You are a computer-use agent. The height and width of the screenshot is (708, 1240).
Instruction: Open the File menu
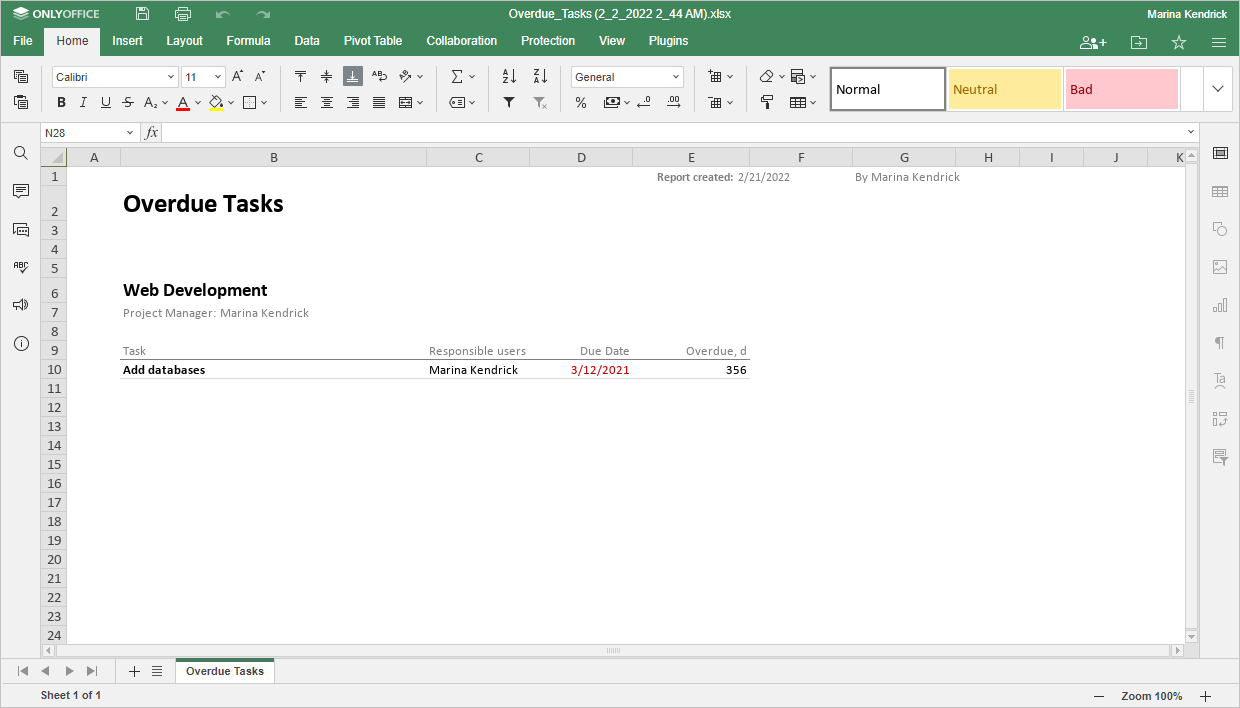22,41
